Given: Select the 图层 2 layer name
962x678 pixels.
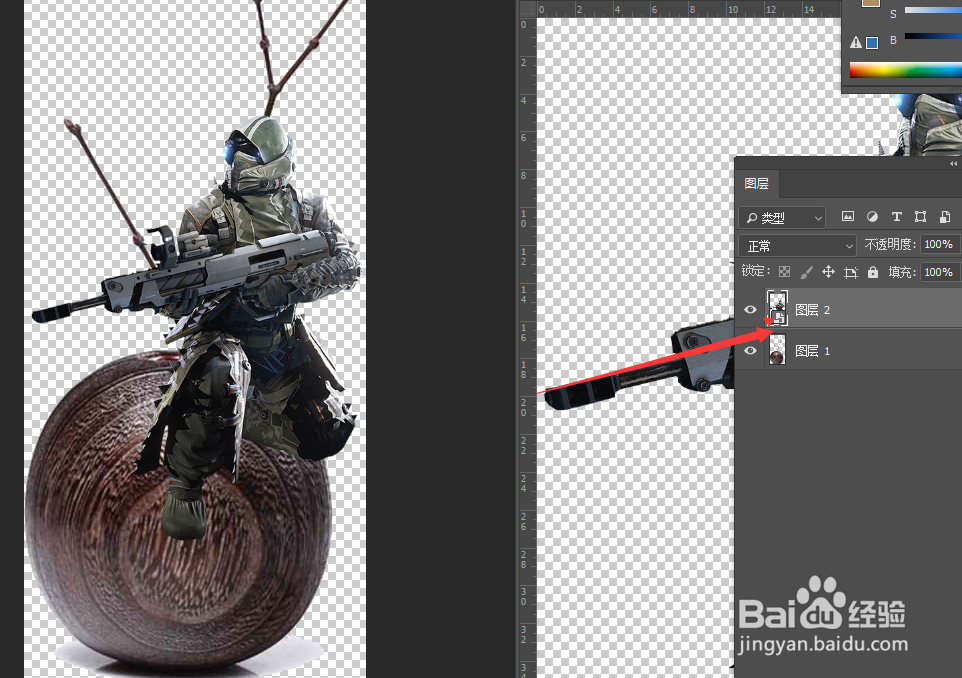Looking at the screenshot, I should coord(812,310).
